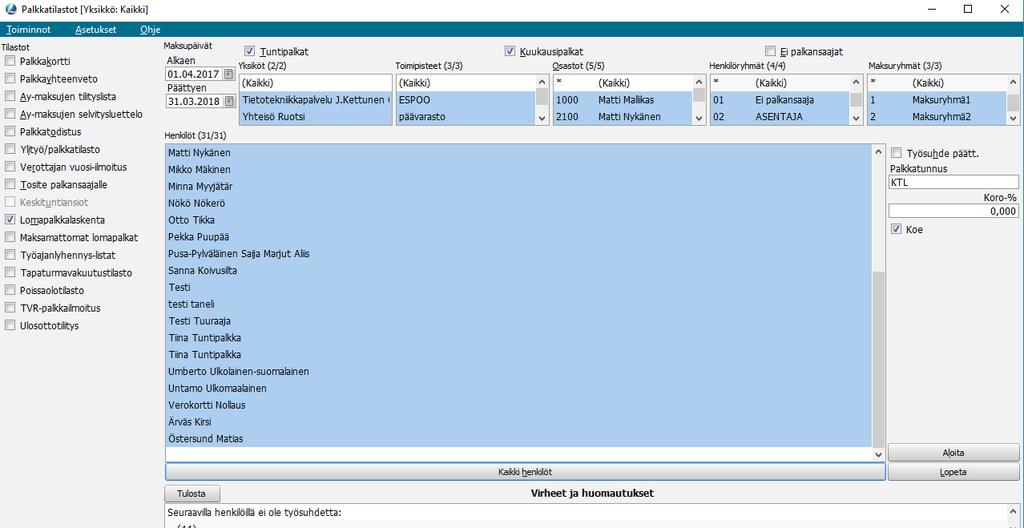Enable the Poissaolotilasto checkbox
The image size is (1024, 528).
9,290
